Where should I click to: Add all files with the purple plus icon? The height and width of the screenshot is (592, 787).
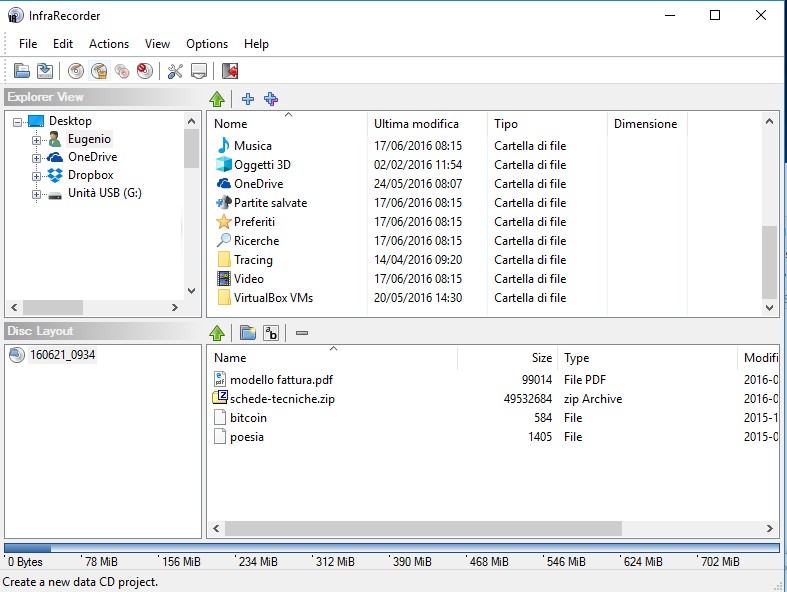click(271, 99)
